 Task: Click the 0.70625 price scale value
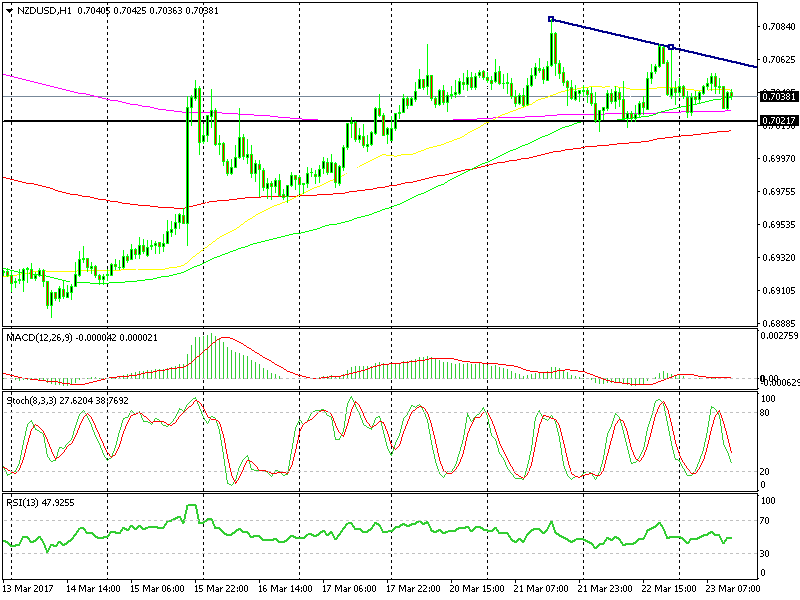click(x=778, y=60)
